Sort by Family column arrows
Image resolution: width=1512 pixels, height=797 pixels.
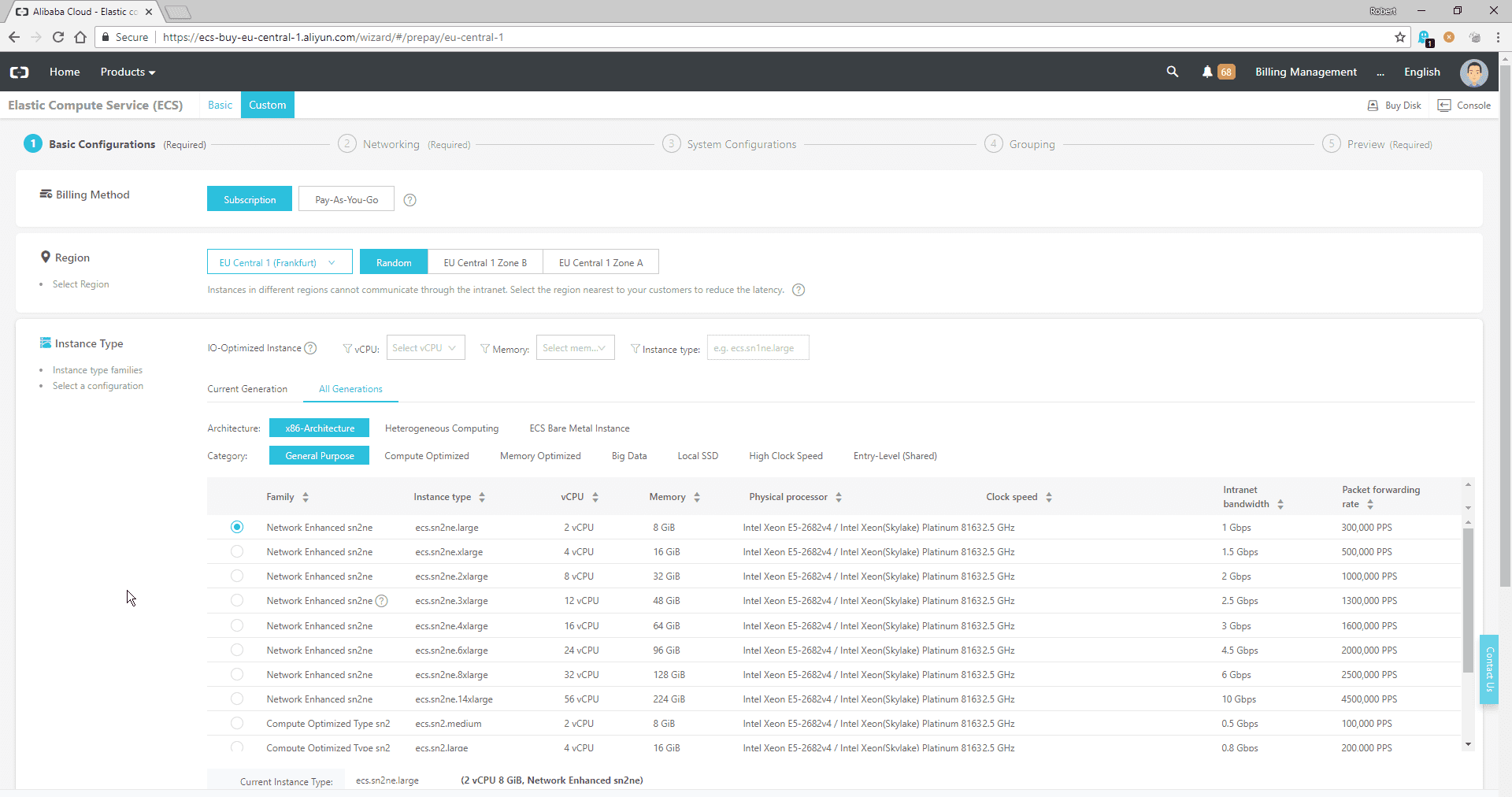pos(306,497)
